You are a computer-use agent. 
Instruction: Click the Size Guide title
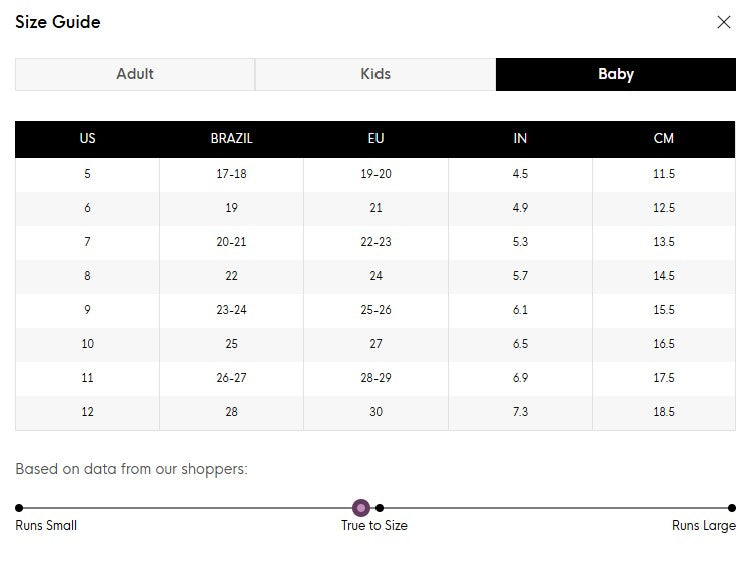58,22
